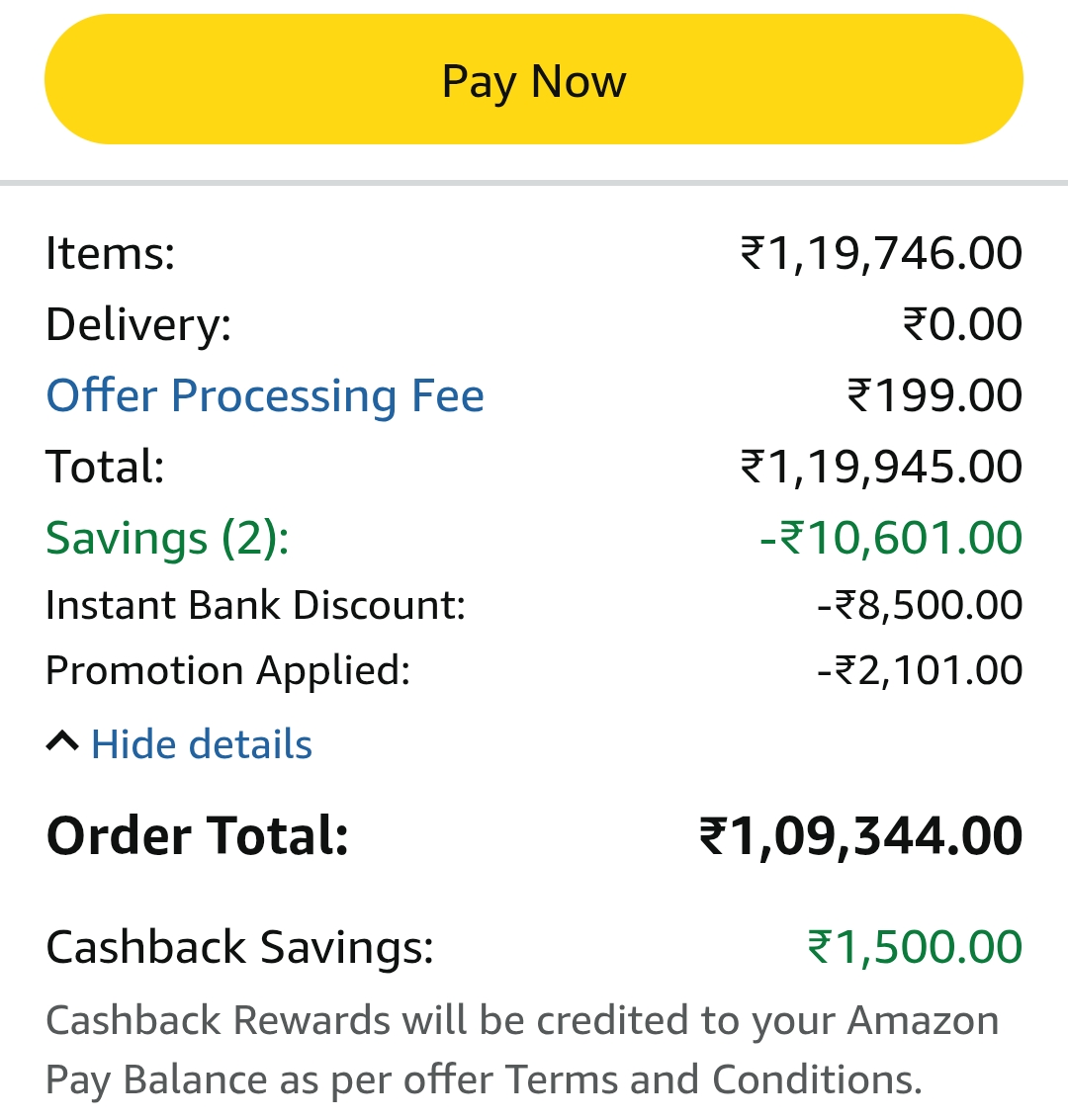Select the ₹1,09,344.00 order total amount
The width and height of the screenshot is (1068, 1120).
coord(860,836)
